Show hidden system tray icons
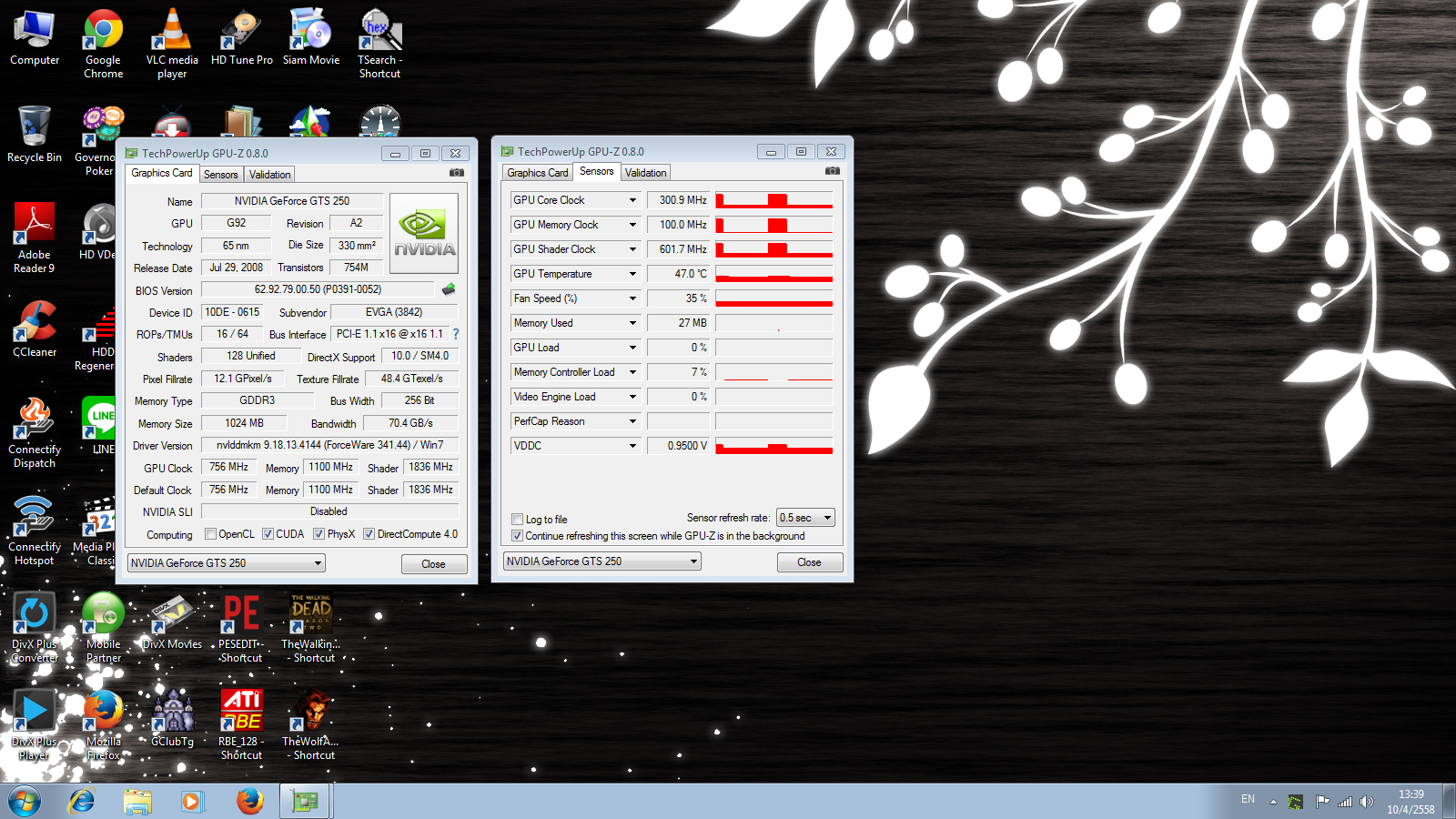The image size is (1456, 819). coord(1273,802)
